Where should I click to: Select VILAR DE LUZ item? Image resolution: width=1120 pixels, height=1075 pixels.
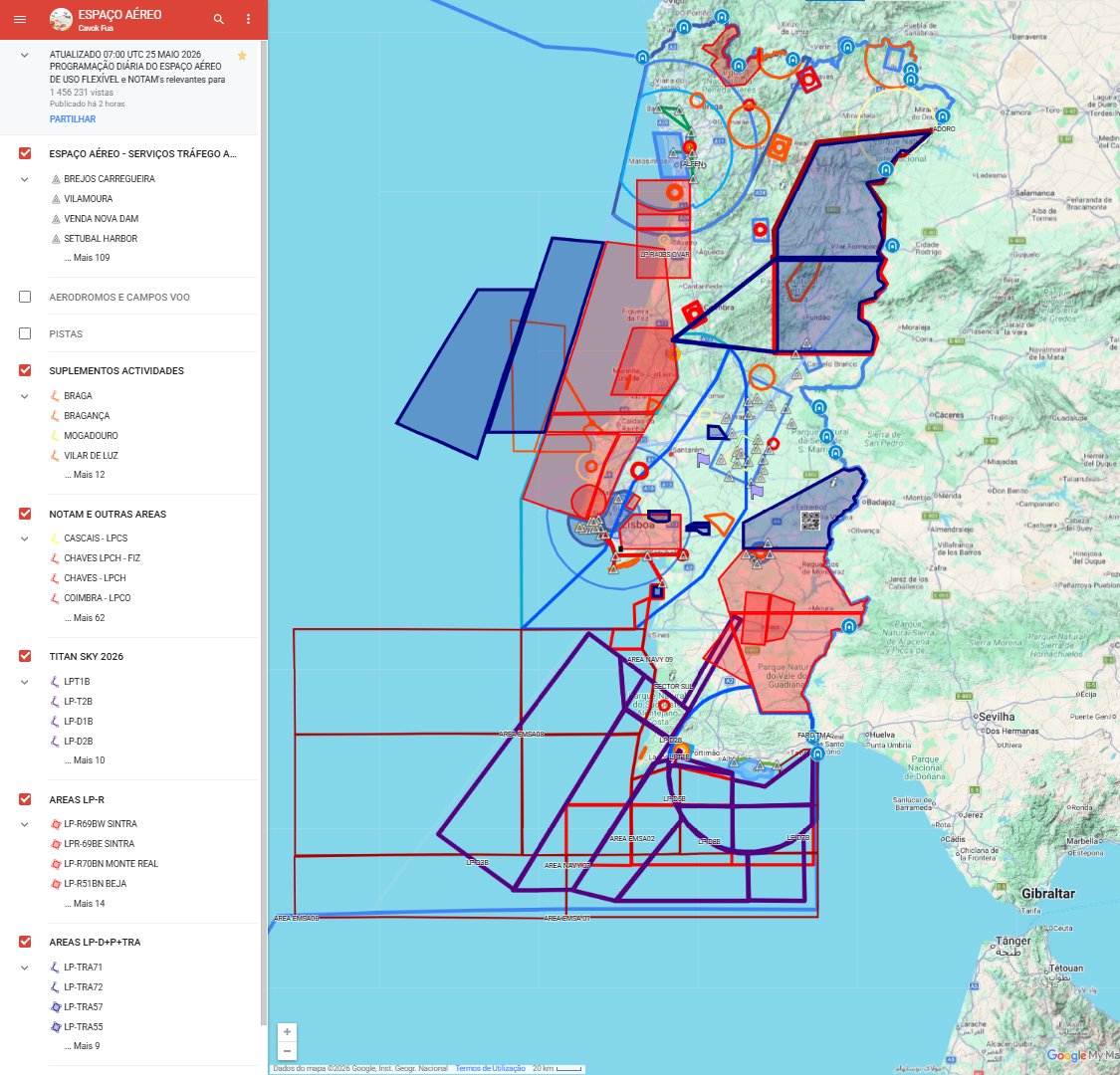click(x=91, y=456)
